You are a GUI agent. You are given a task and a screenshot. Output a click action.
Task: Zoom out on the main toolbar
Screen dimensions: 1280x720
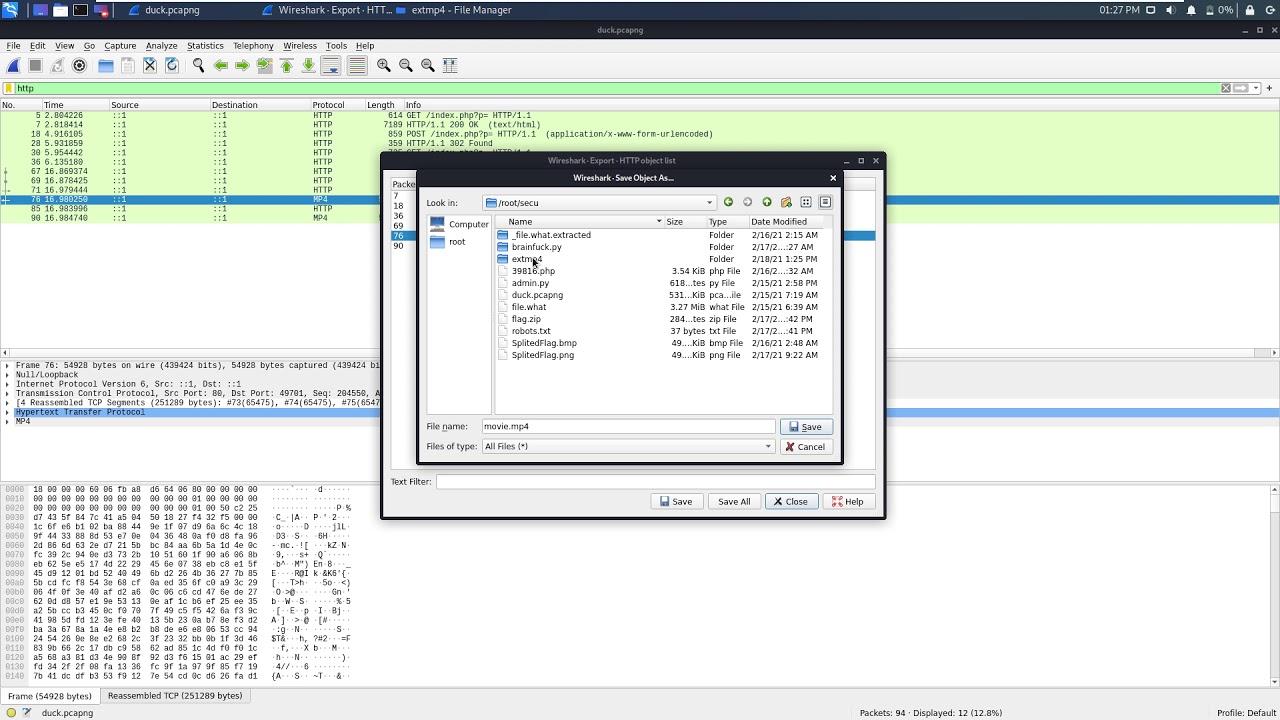pyautogui.click(x=405, y=66)
